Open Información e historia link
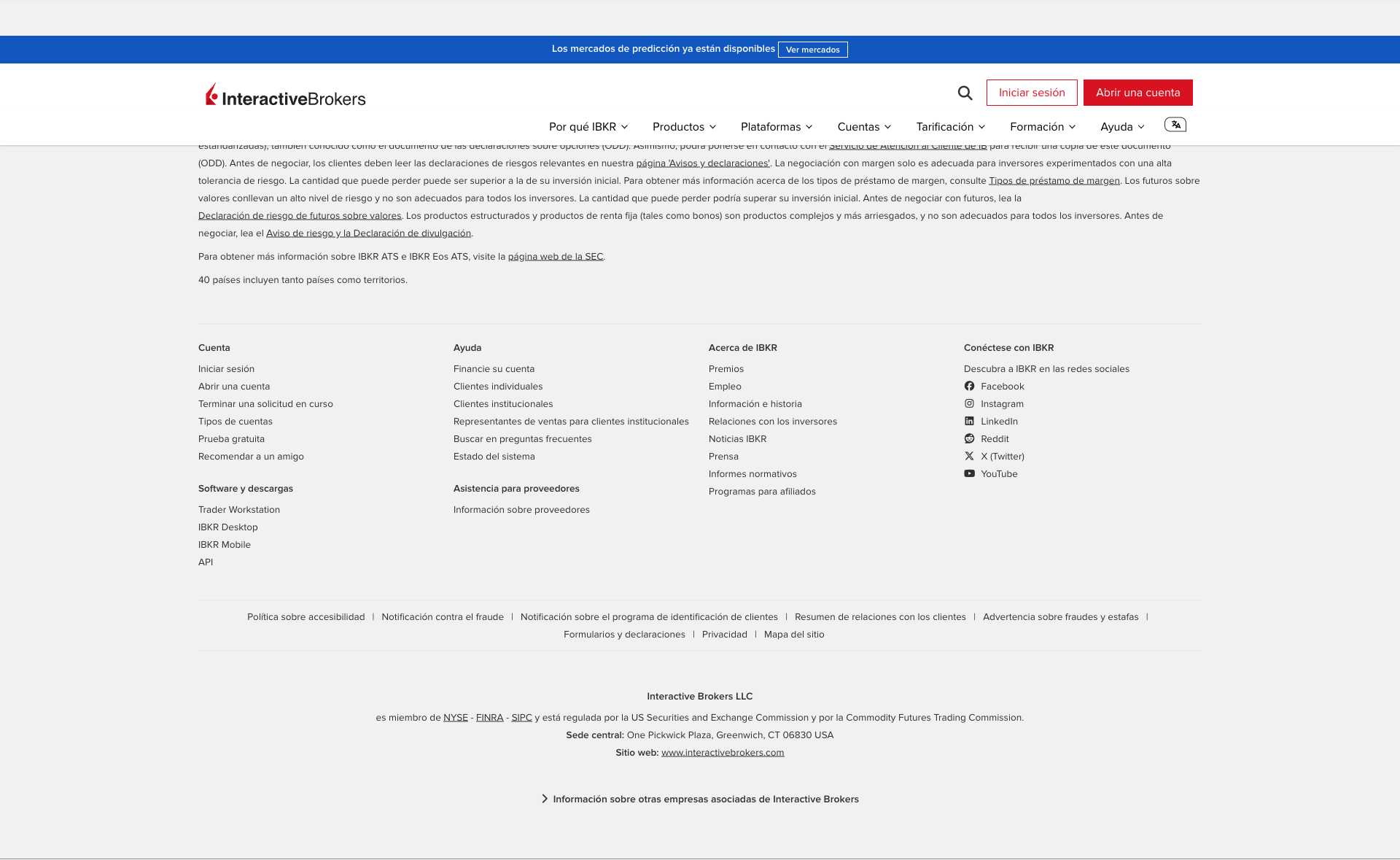1400x860 pixels. (755, 404)
